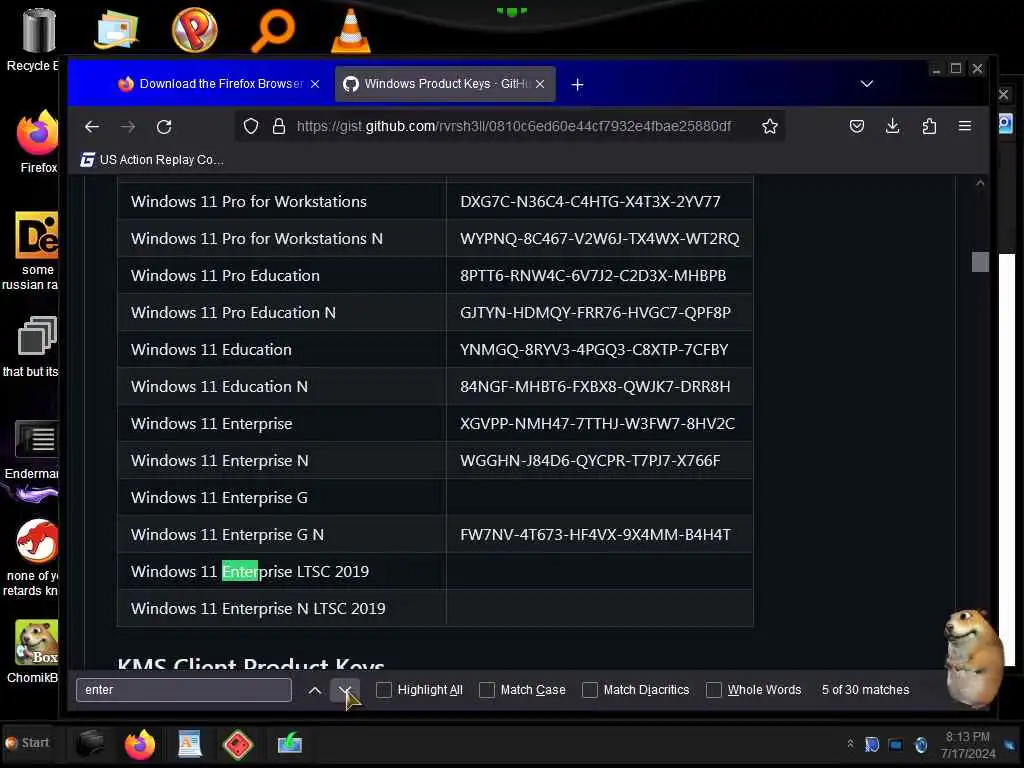Switch to Windows Product Keys tab
1024x768 pixels.
point(445,84)
